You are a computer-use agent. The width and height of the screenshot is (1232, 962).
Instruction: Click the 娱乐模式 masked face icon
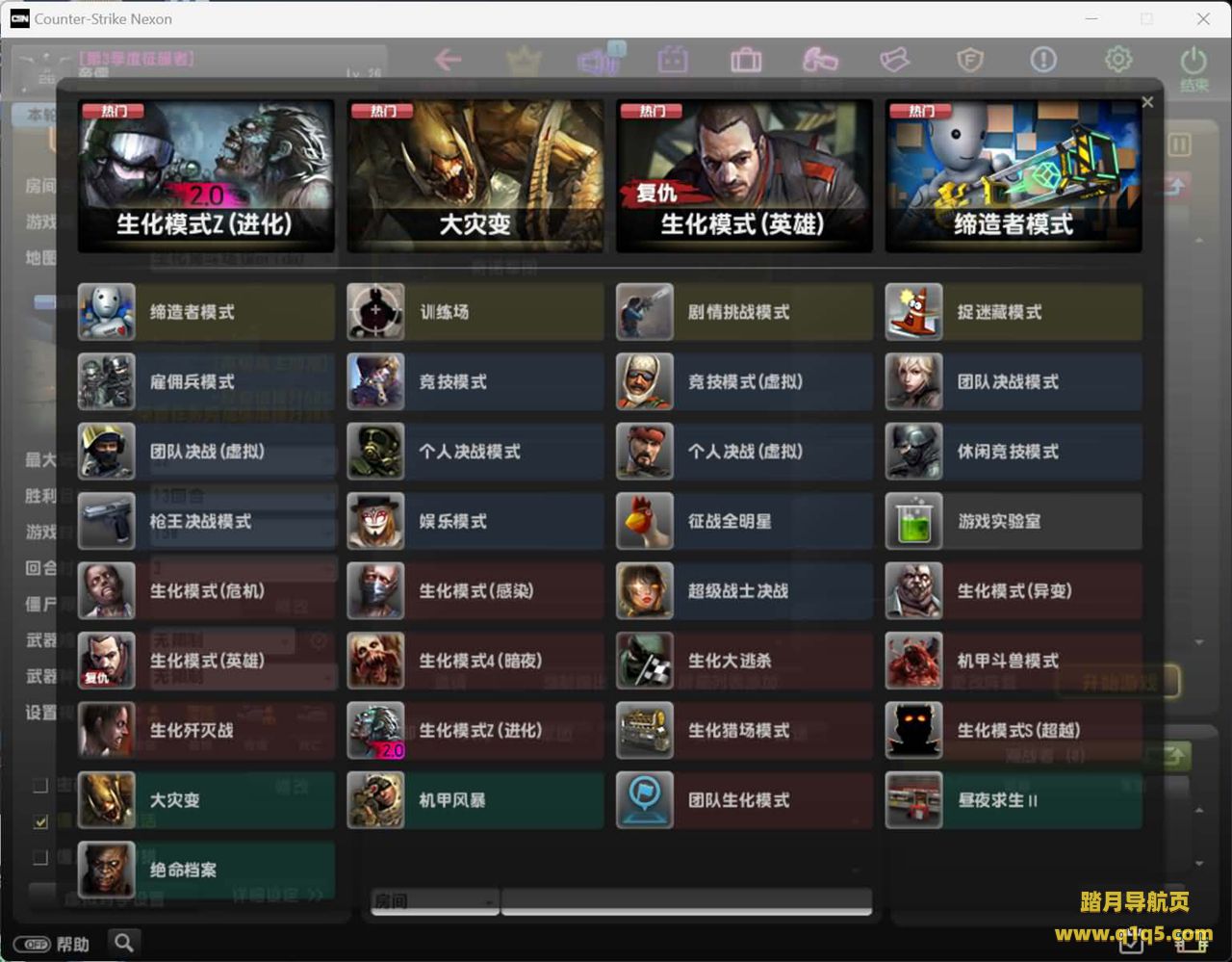click(375, 521)
